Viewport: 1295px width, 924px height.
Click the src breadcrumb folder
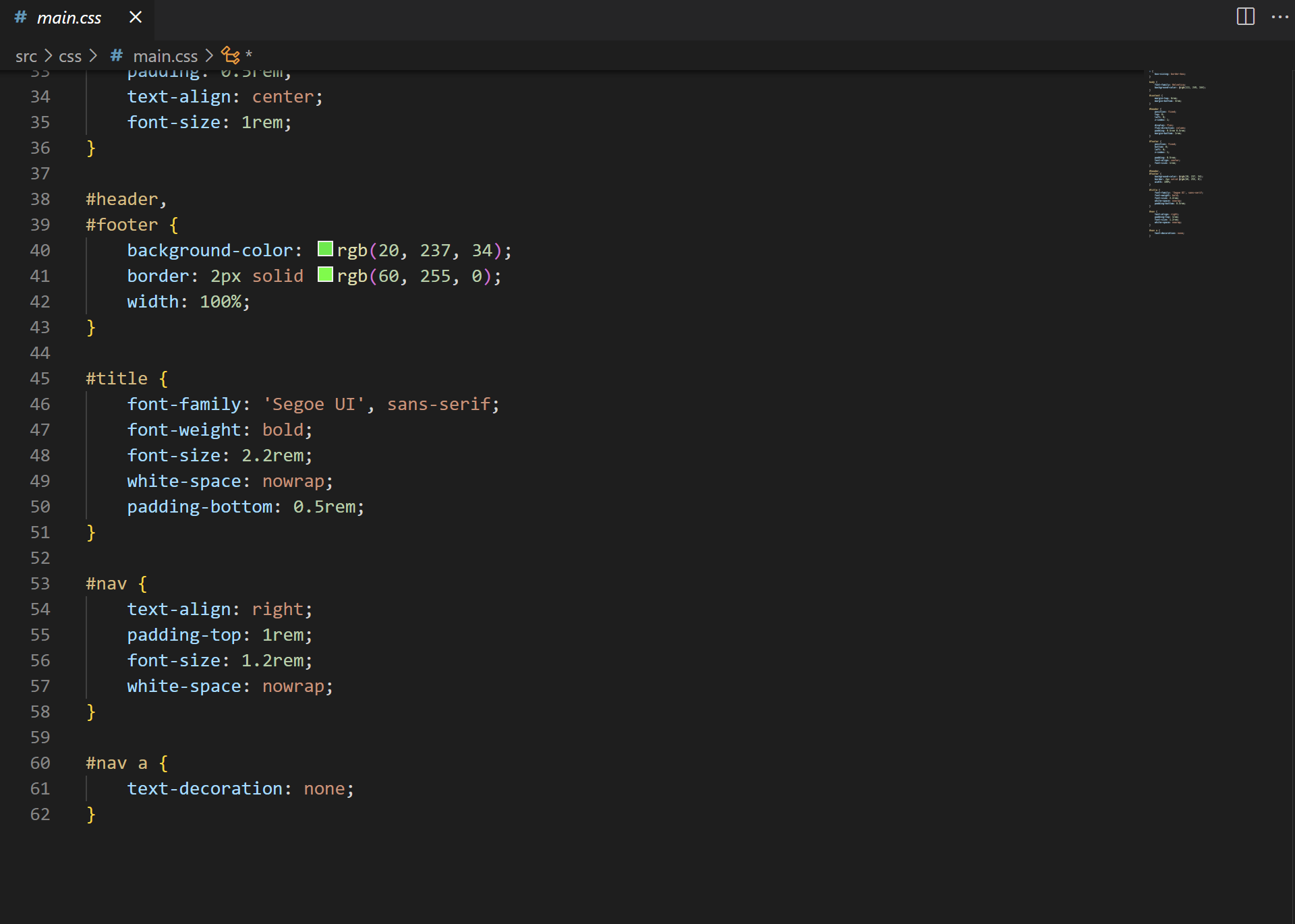(x=26, y=56)
